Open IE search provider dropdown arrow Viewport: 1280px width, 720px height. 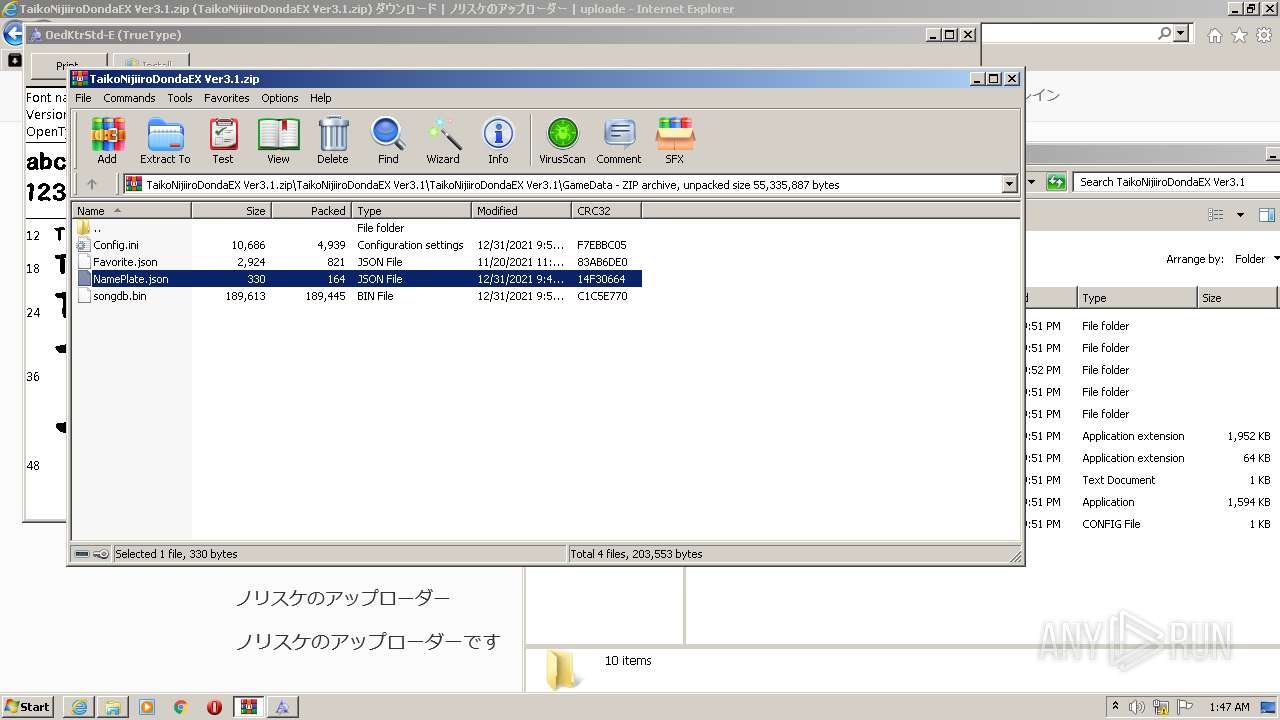click(1181, 34)
